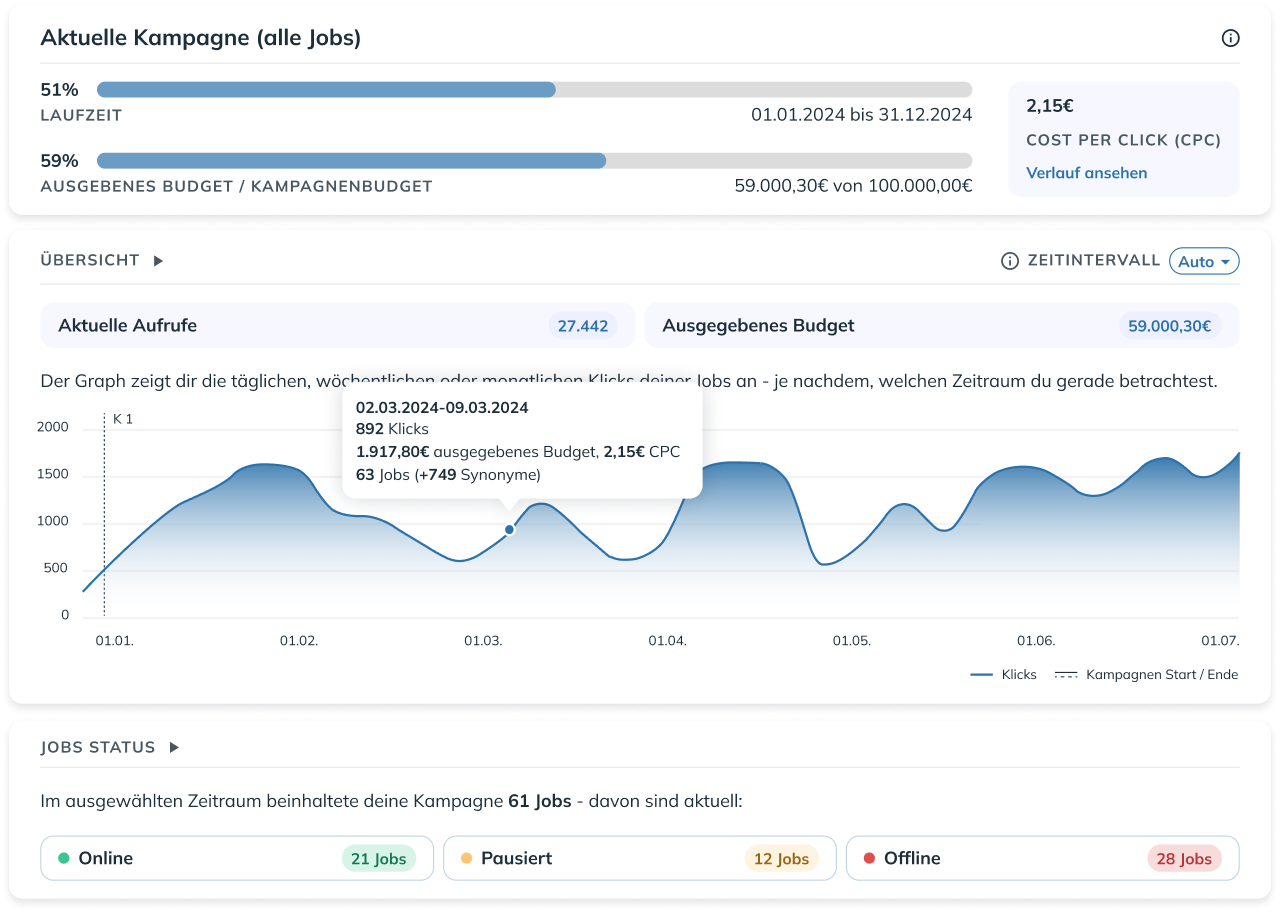This screenshot has width=1280, height=913.
Task: Click the red Offline status dot
Action: point(869,858)
